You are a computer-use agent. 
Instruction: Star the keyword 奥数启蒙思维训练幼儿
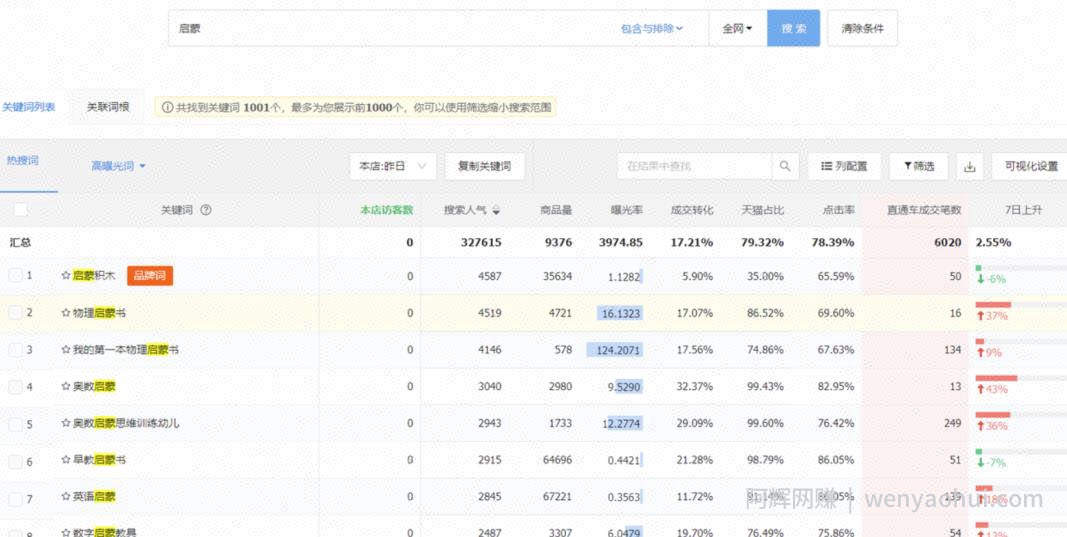66,423
